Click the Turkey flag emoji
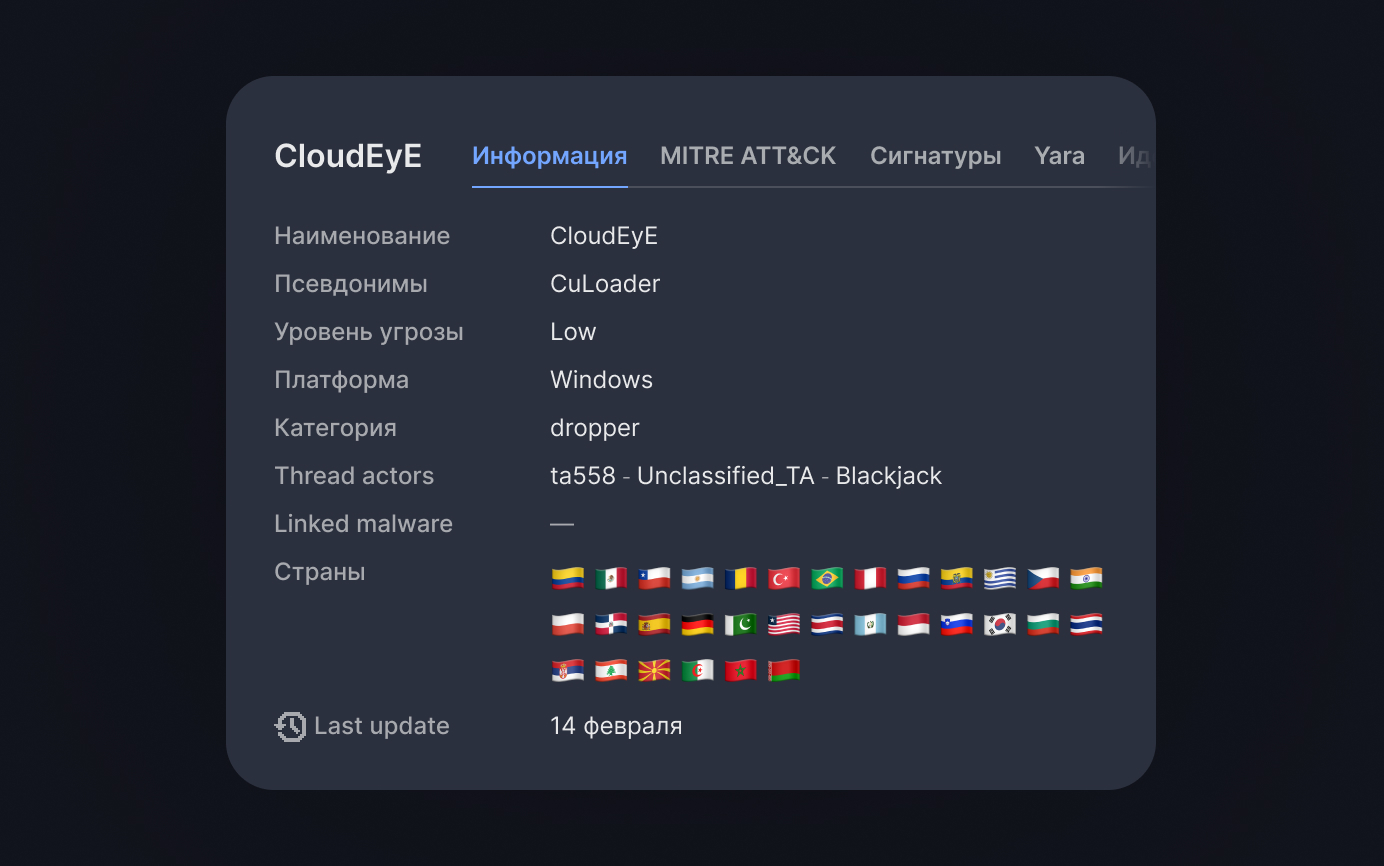Screen dimensions: 1384x866 [x=783, y=578]
